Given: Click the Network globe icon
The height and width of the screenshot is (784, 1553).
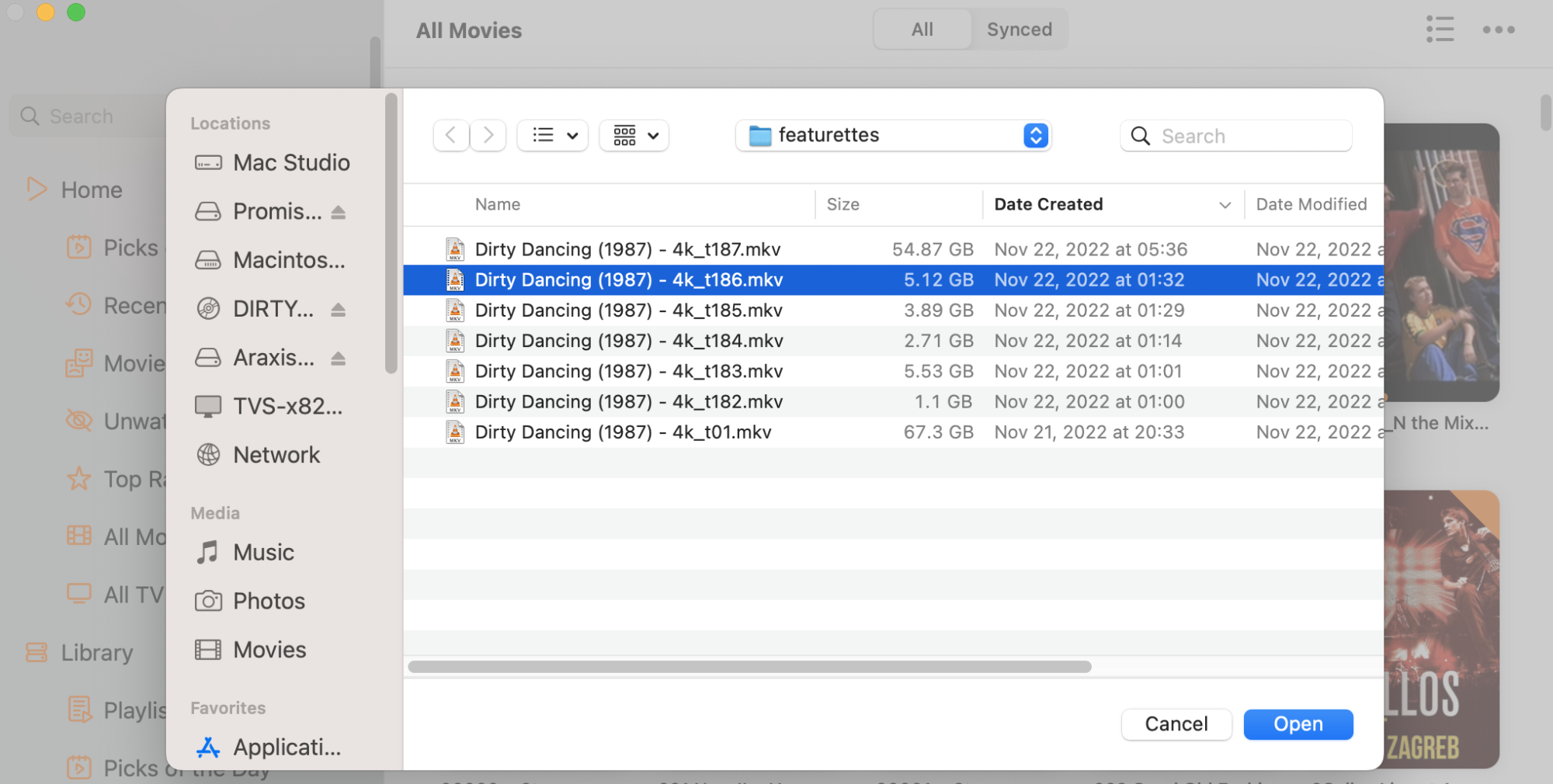Looking at the screenshot, I should [x=208, y=455].
